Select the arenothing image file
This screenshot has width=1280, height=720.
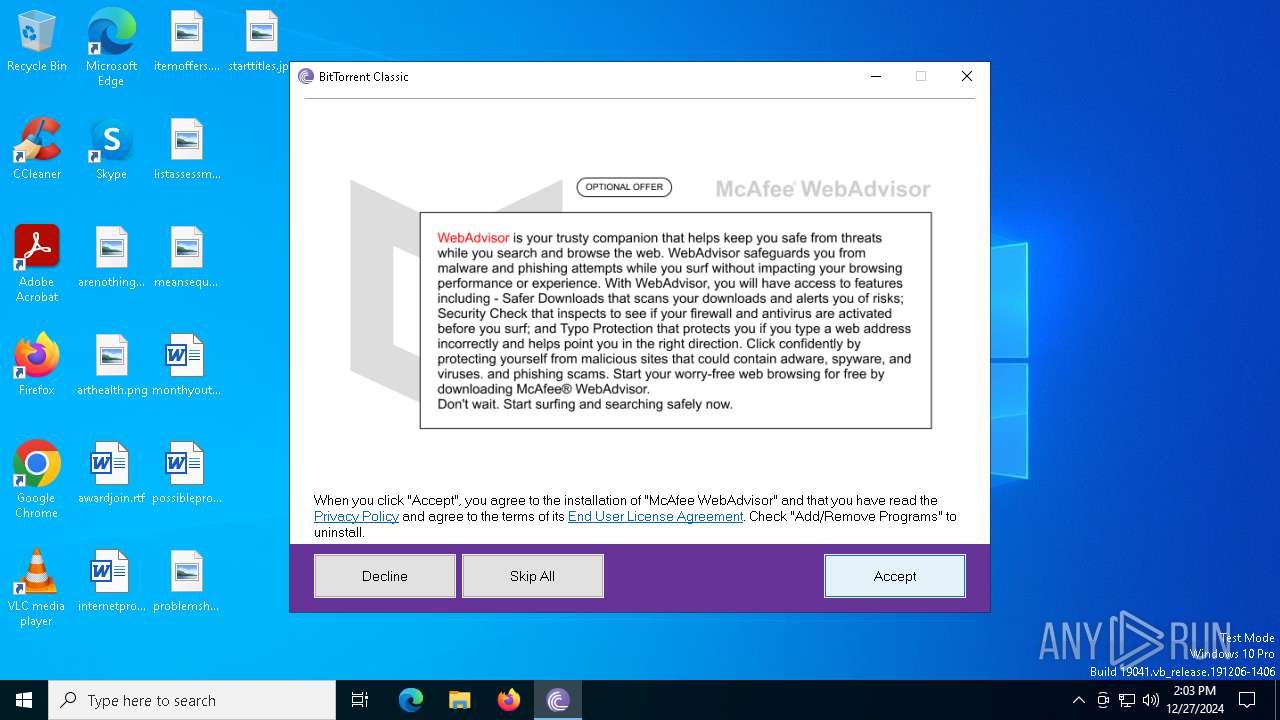click(111, 258)
